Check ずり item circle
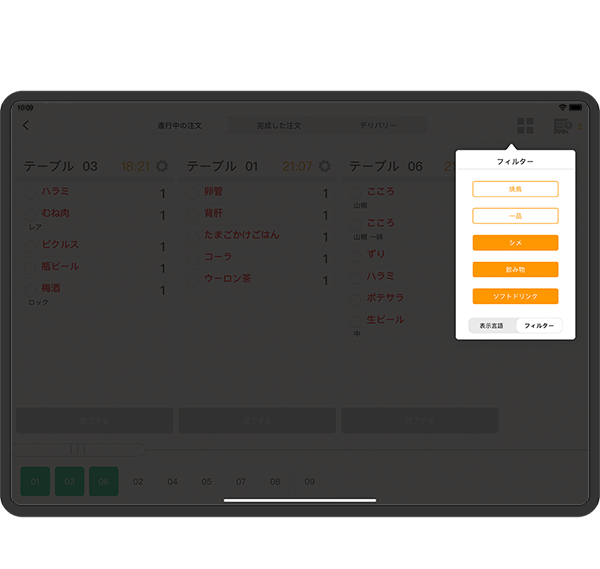The height and width of the screenshot is (569, 600). [x=355, y=256]
